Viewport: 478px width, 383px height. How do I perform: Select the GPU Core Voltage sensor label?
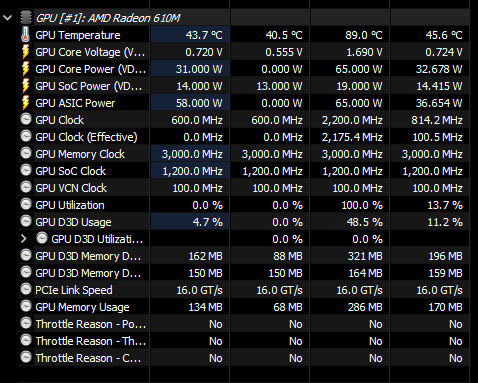90,52
